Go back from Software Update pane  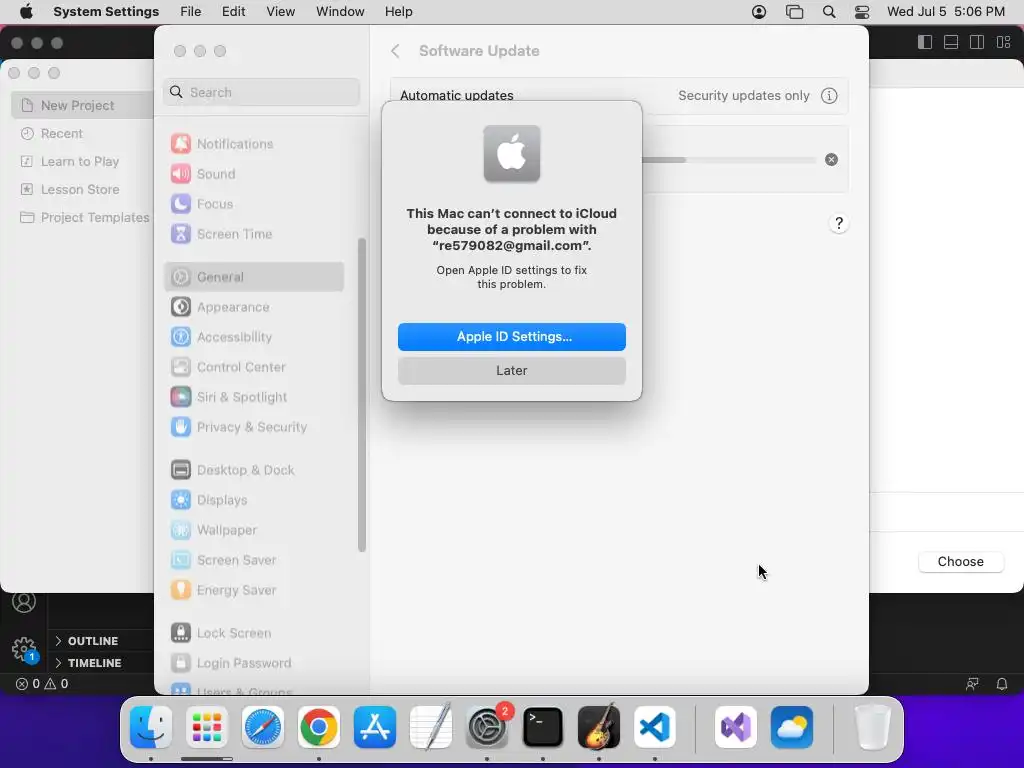click(395, 51)
